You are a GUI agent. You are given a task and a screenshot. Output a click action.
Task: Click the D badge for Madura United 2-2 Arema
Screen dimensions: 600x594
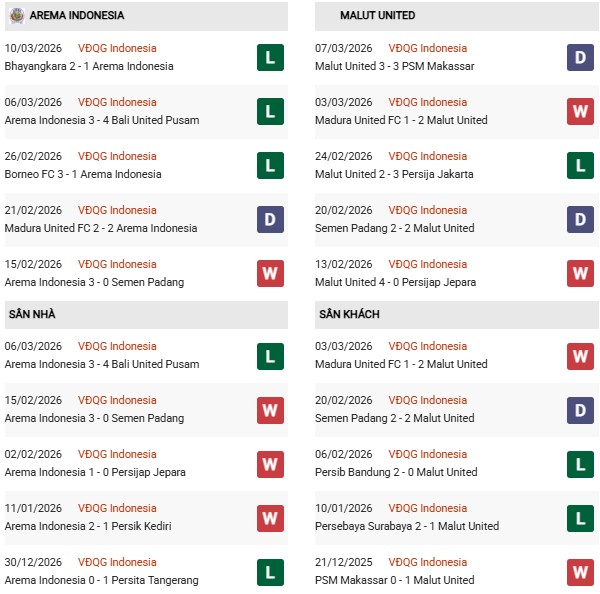tap(270, 219)
